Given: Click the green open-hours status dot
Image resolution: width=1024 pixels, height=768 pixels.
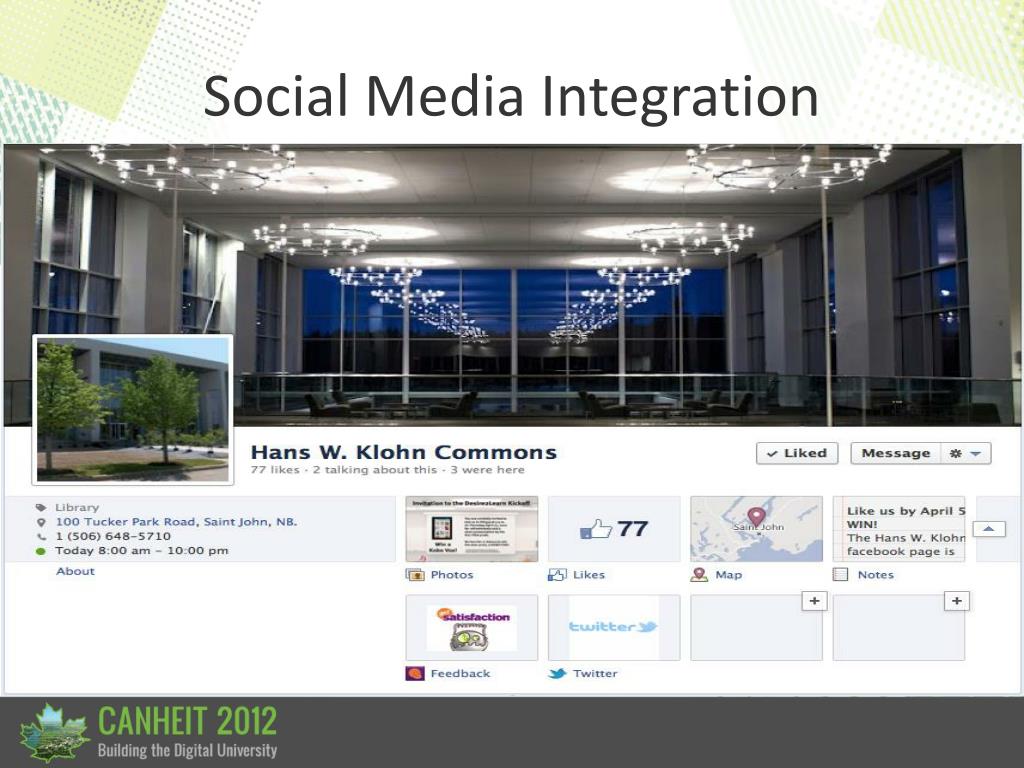Looking at the screenshot, I should (40, 551).
